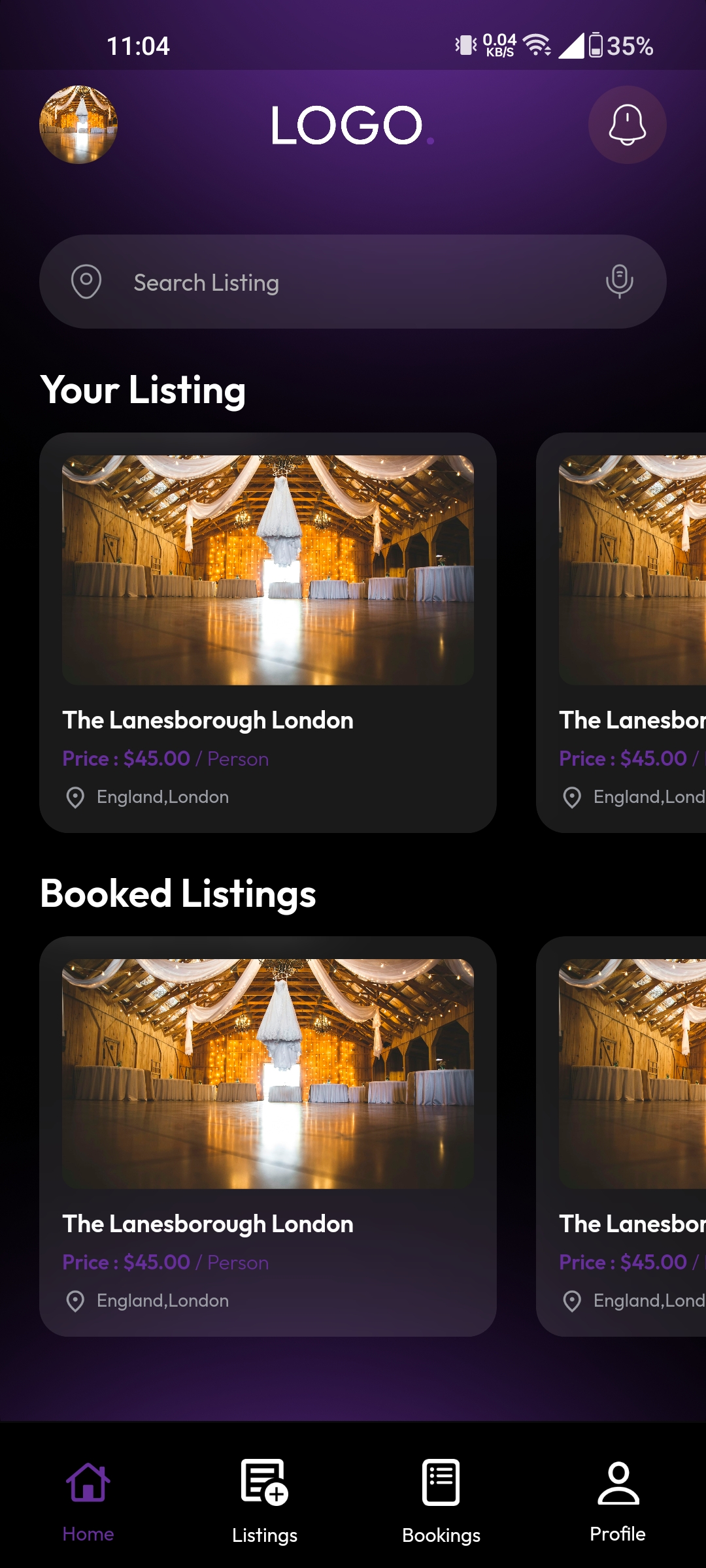Switch to the Profile tab label
Viewport: 706px width, 1568px height.
point(618,1534)
